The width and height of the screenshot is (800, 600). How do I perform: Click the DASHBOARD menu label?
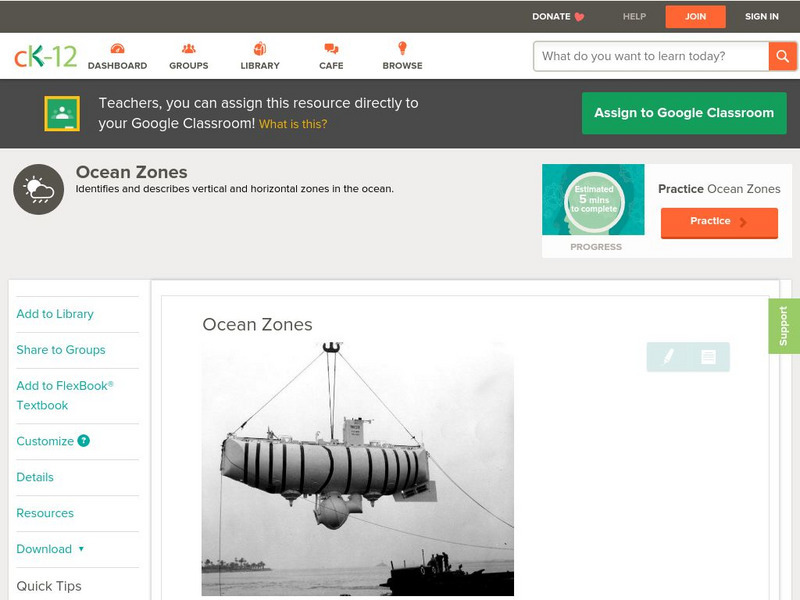117,66
